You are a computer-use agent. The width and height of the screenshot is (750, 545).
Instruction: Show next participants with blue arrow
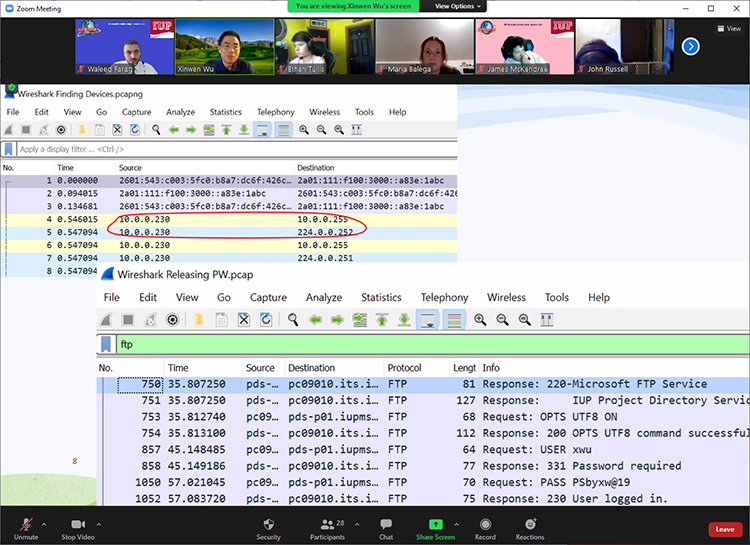690,46
